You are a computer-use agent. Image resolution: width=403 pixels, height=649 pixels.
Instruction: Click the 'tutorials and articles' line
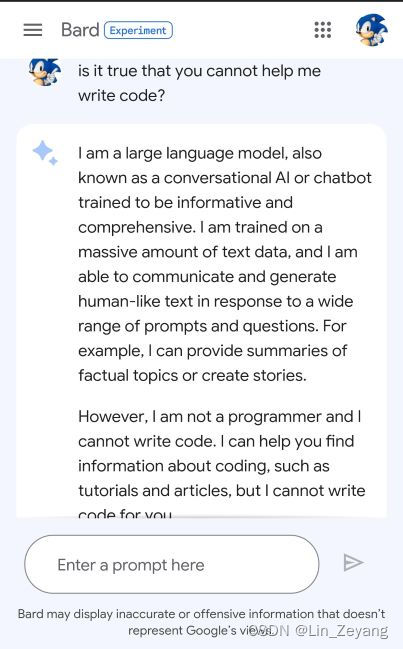click(x=222, y=490)
